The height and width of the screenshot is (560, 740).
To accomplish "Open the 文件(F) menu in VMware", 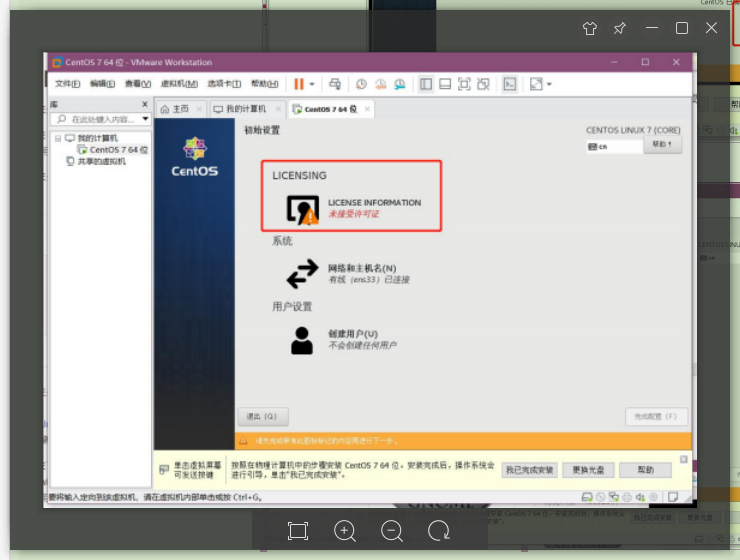I will tap(67, 84).
